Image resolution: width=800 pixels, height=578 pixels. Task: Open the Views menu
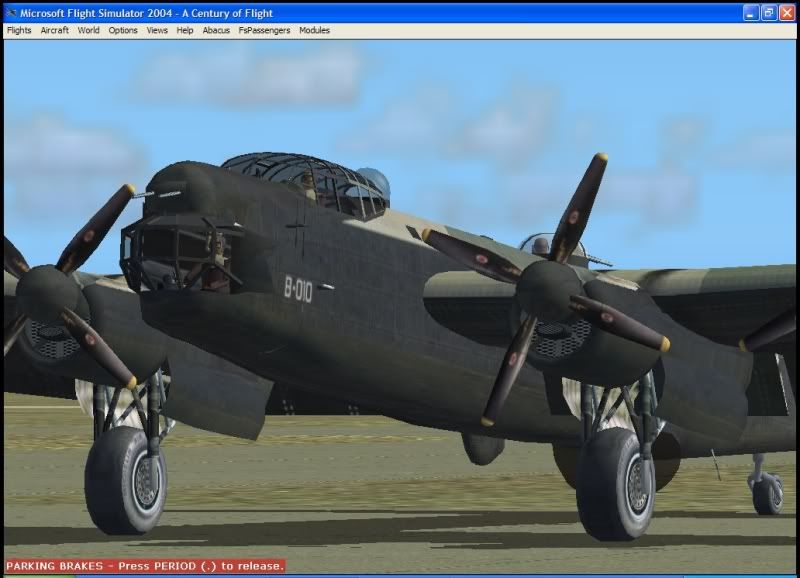pyautogui.click(x=157, y=31)
